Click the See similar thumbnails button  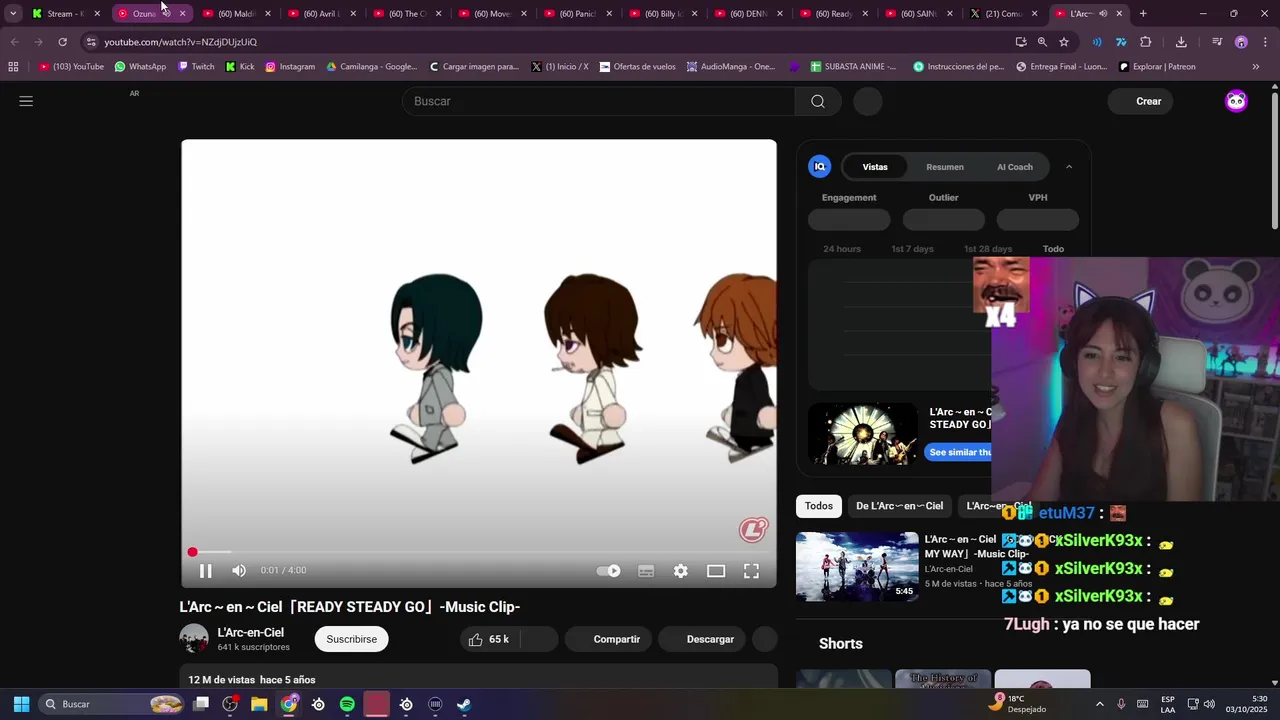958,452
